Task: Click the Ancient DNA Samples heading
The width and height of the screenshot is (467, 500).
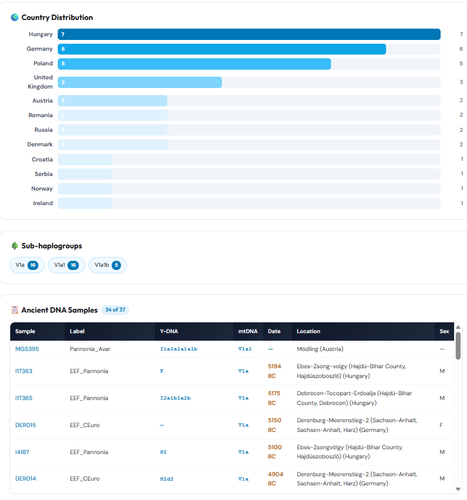Action: (x=59, y=310)
